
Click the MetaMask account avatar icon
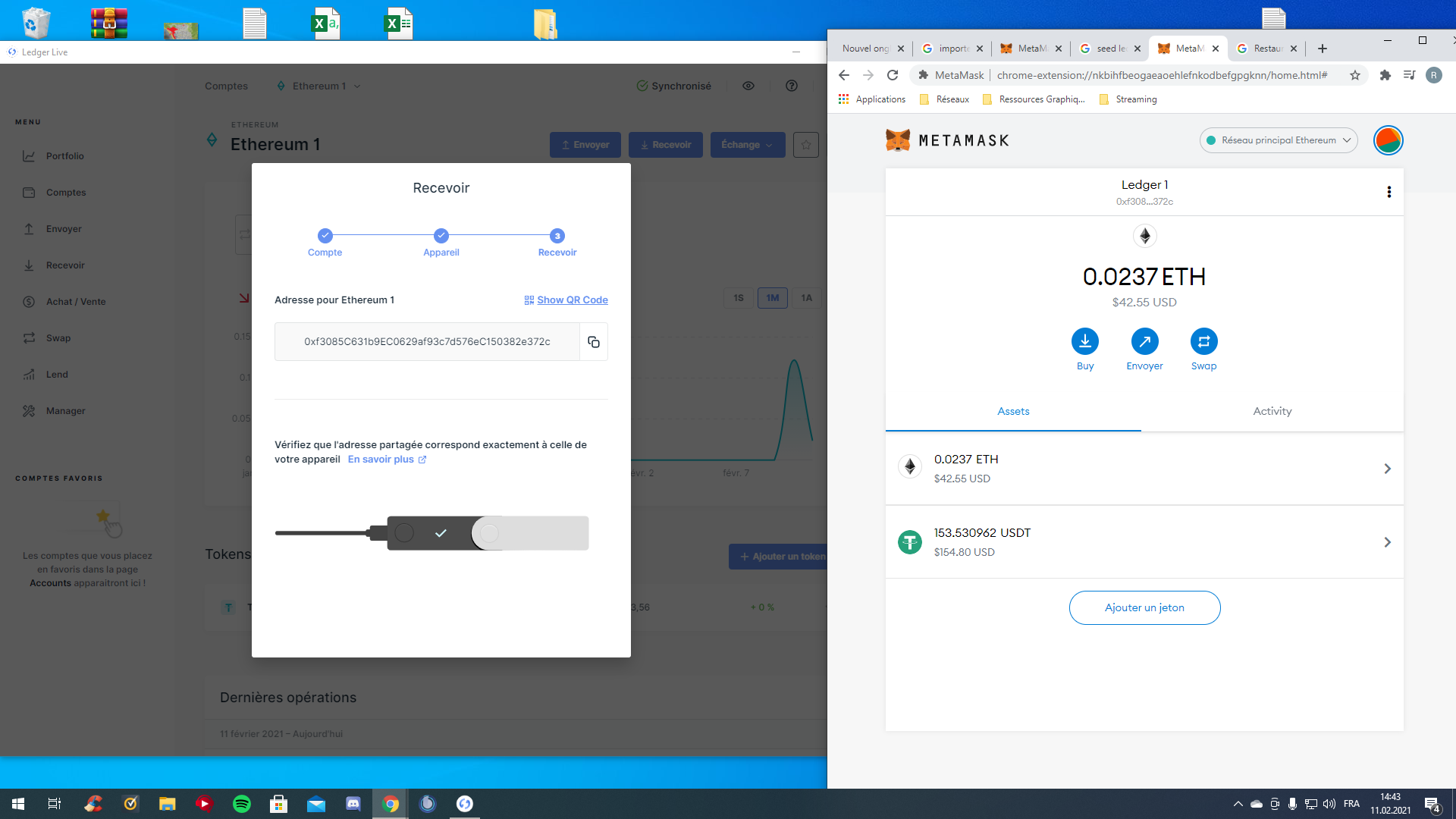click(x=1388, y=140)
